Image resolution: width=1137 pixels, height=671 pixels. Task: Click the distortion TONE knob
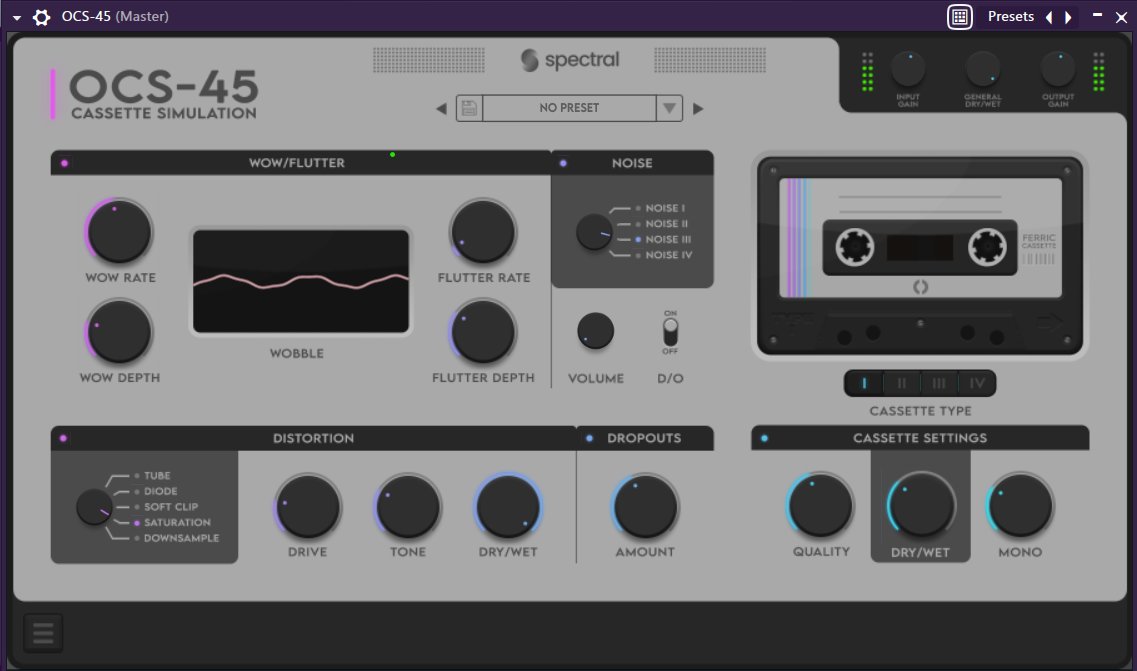pyautogui.click(x=408, y=506)
